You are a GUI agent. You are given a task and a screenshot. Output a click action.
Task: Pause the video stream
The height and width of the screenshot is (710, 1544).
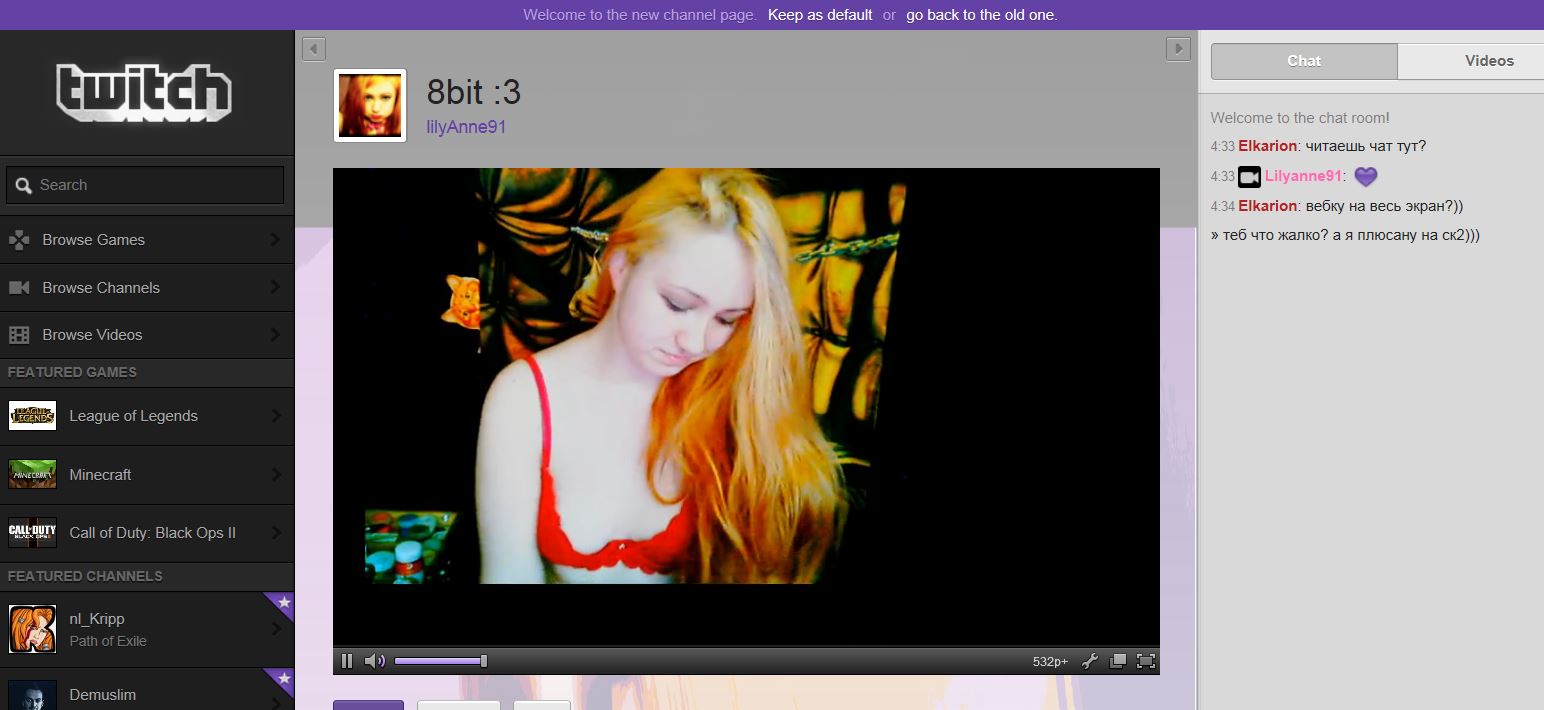347,661
